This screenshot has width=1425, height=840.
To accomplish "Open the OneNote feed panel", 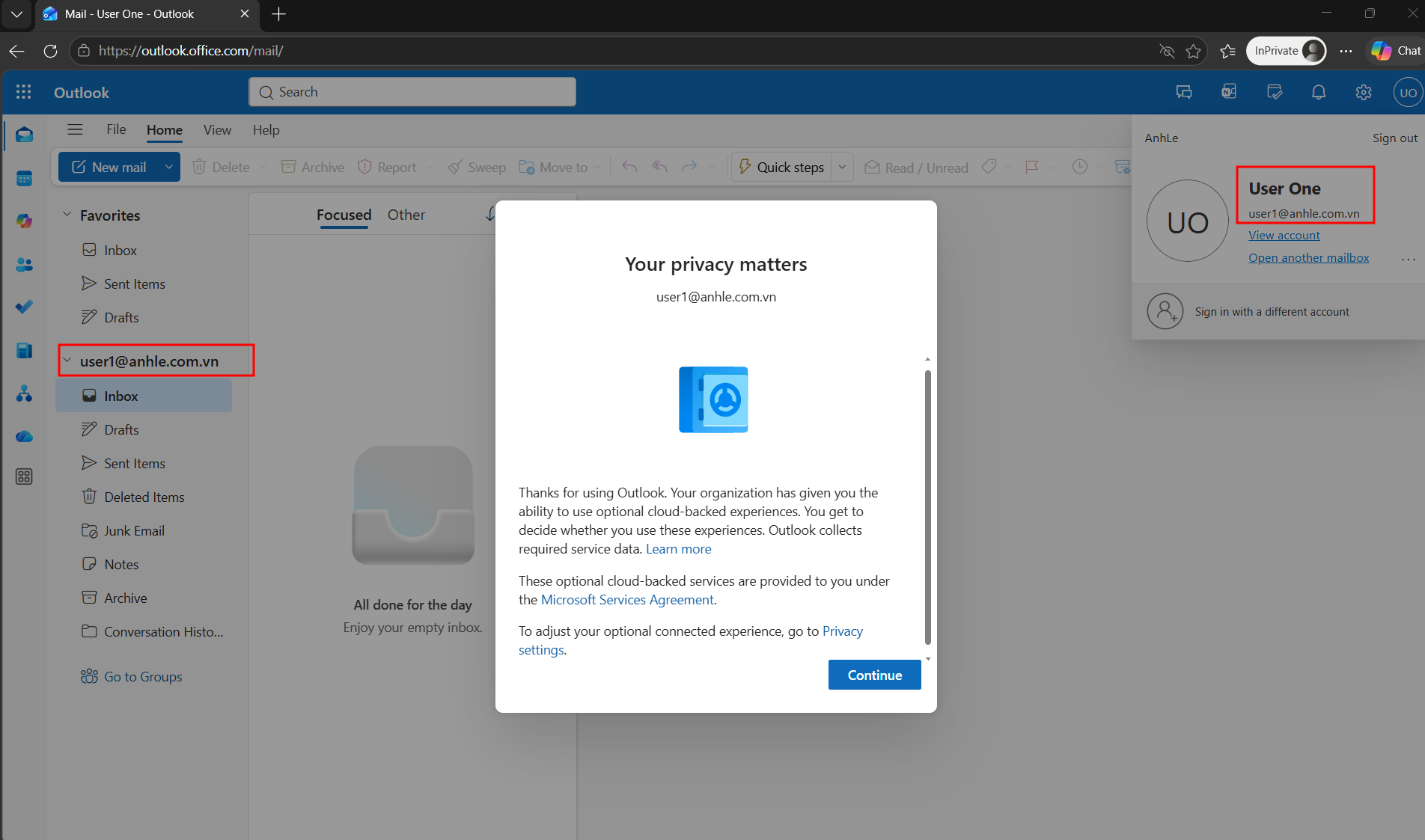I will 1229,92.
